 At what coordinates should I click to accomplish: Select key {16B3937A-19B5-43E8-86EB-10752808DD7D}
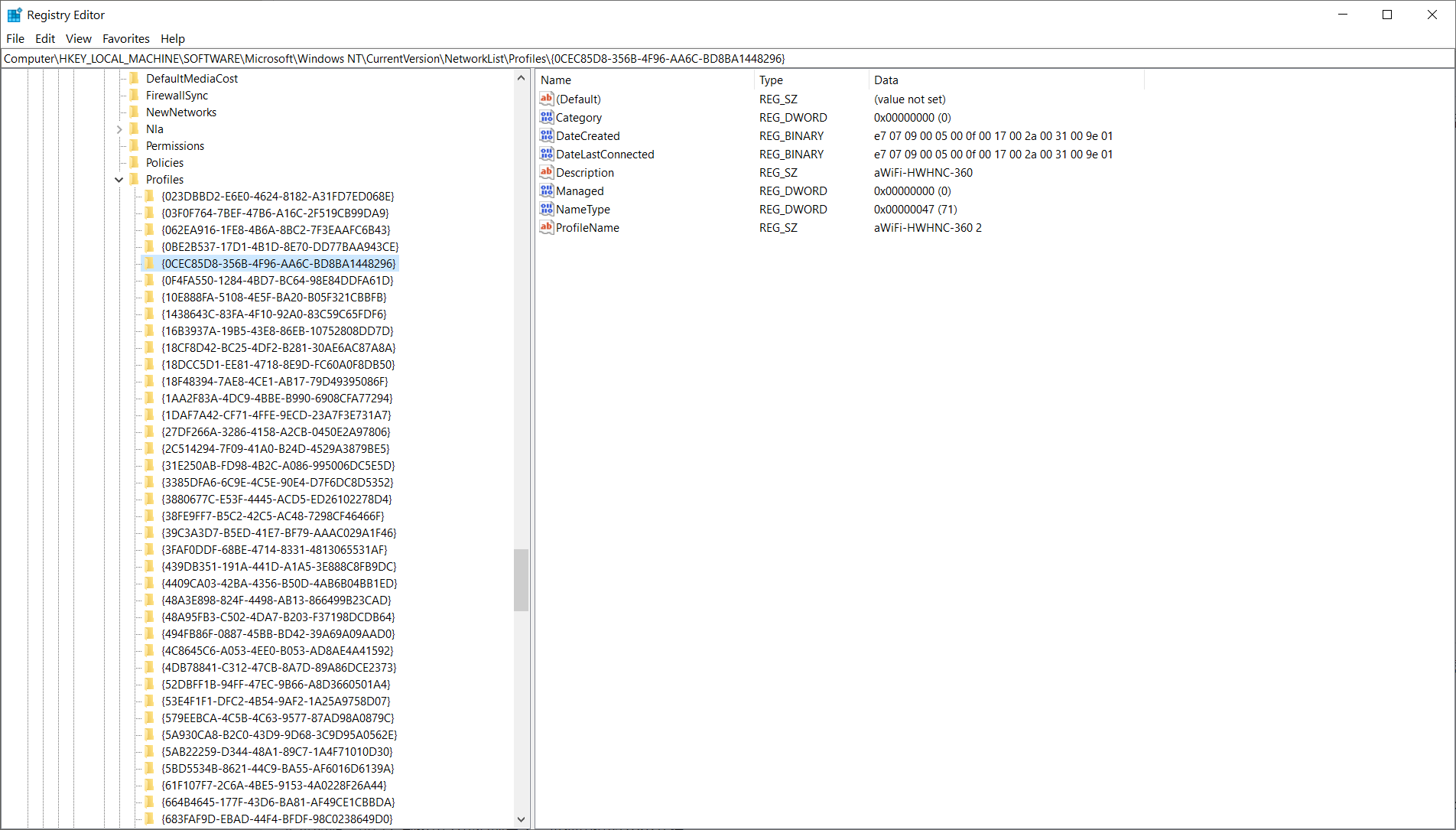[278, 331]
